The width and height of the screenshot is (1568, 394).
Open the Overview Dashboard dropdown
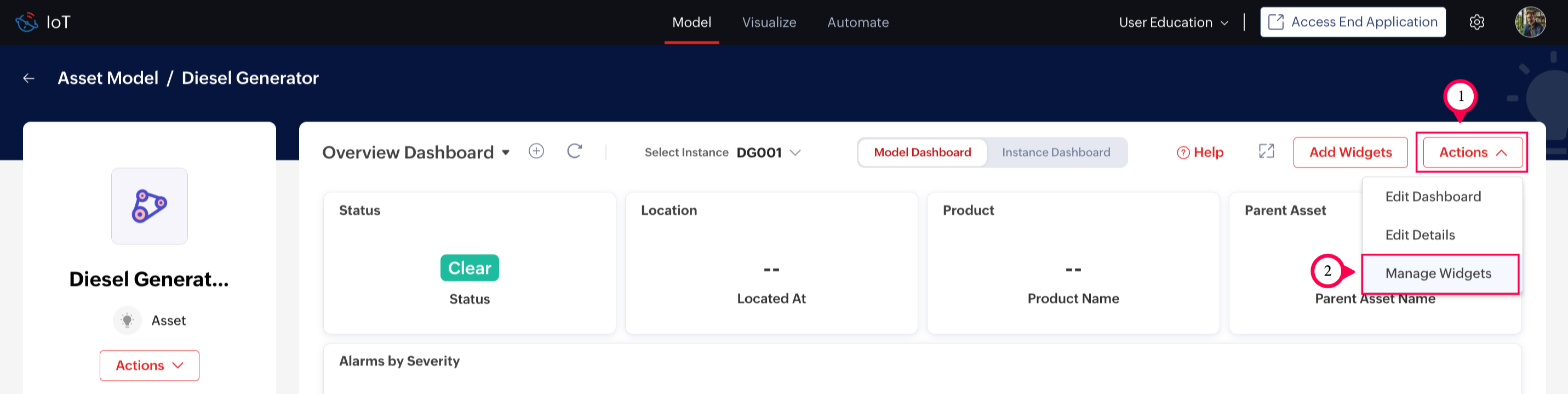pyautogui.click(x=506, y=152)
